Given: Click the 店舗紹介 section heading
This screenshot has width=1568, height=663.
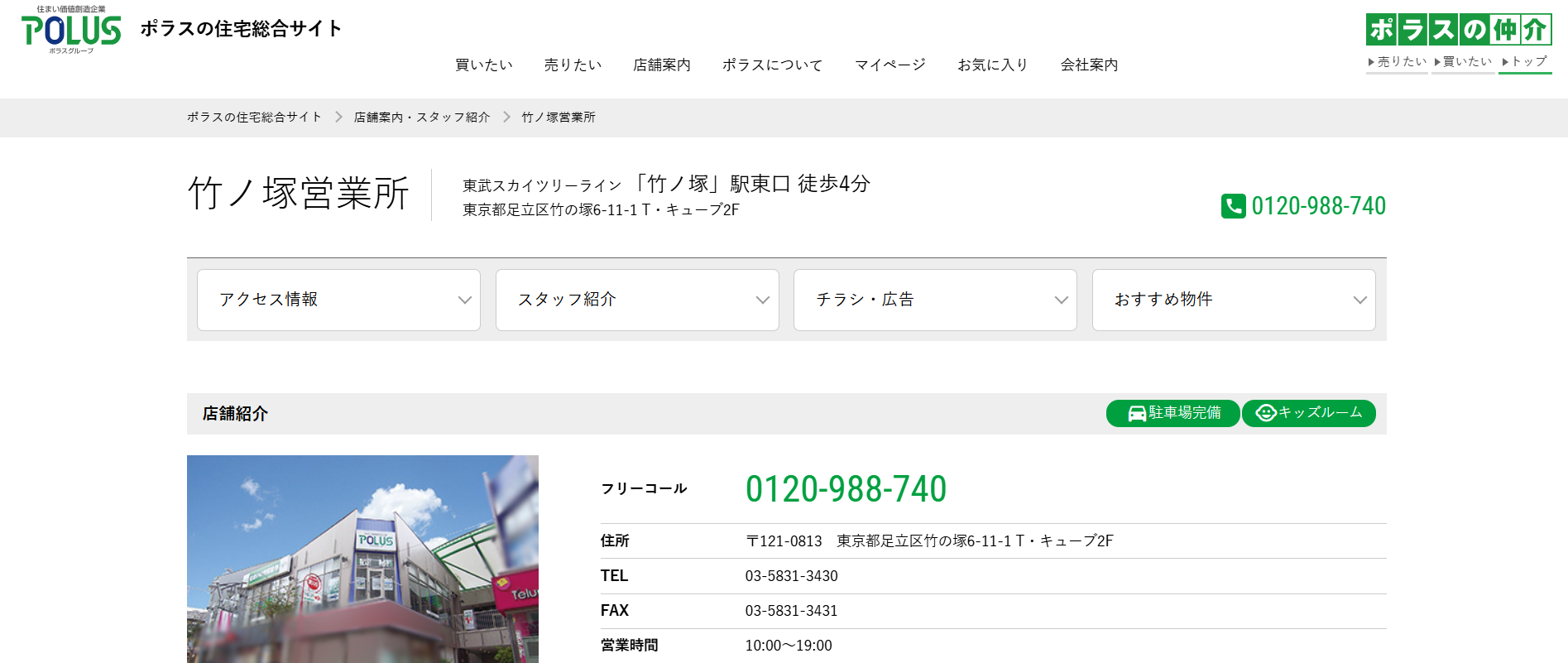Looking at the screenshot, I should pyautogui.click(x=235, y=414).
